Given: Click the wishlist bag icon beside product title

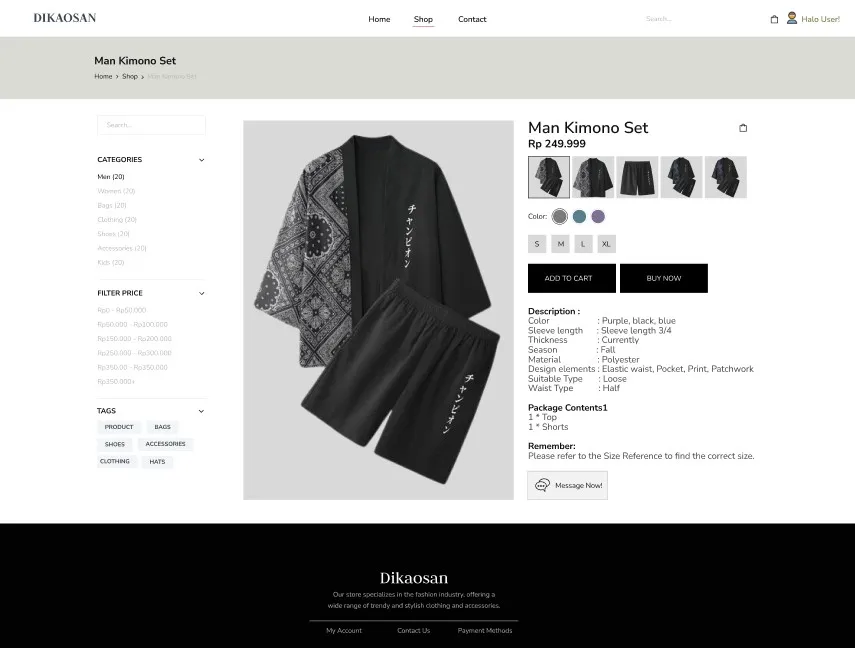Looking at the screenshot, I should pyautogui.click(x=743, y=128).
